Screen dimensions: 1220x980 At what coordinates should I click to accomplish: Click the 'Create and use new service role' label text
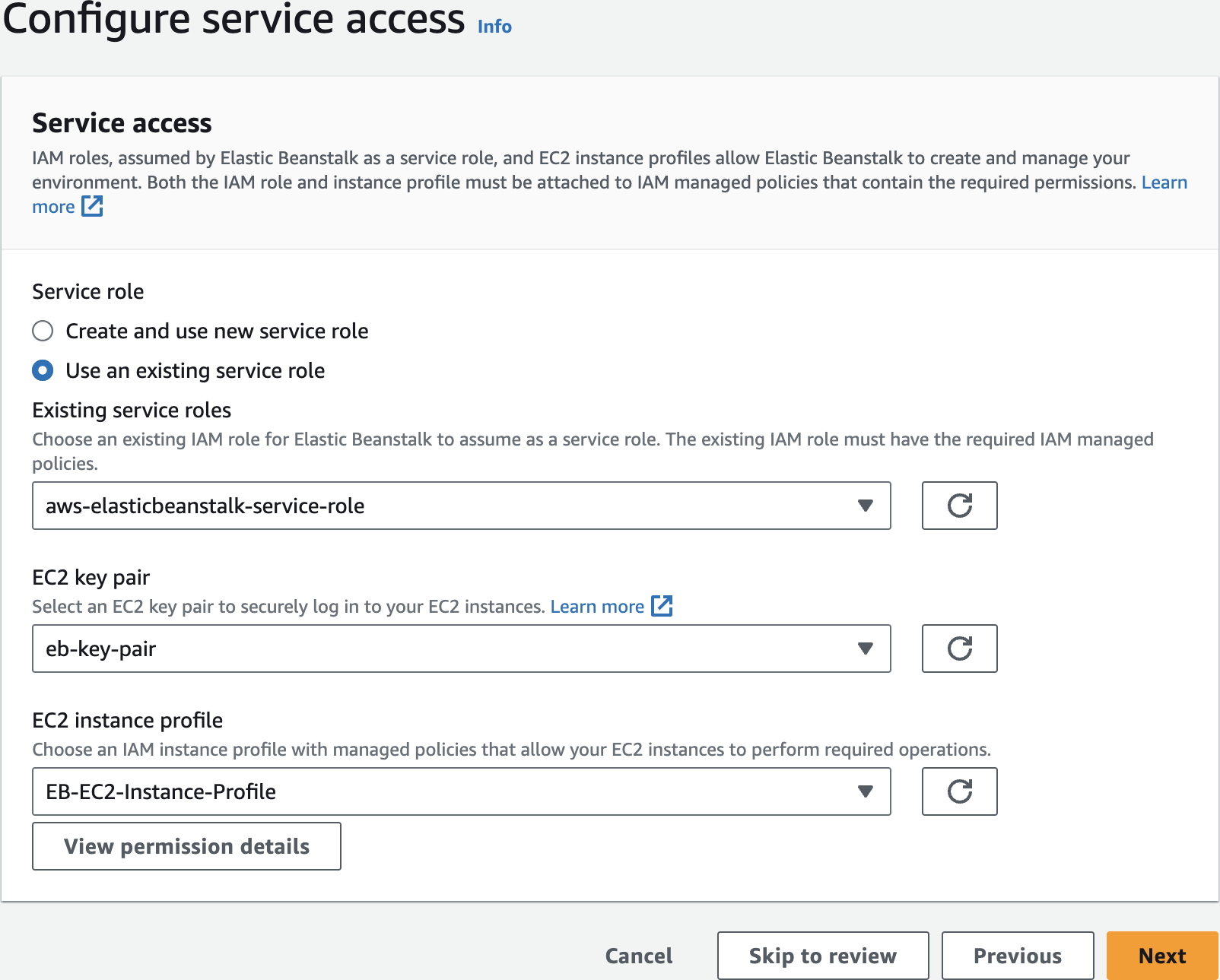(x=217, y=331)
